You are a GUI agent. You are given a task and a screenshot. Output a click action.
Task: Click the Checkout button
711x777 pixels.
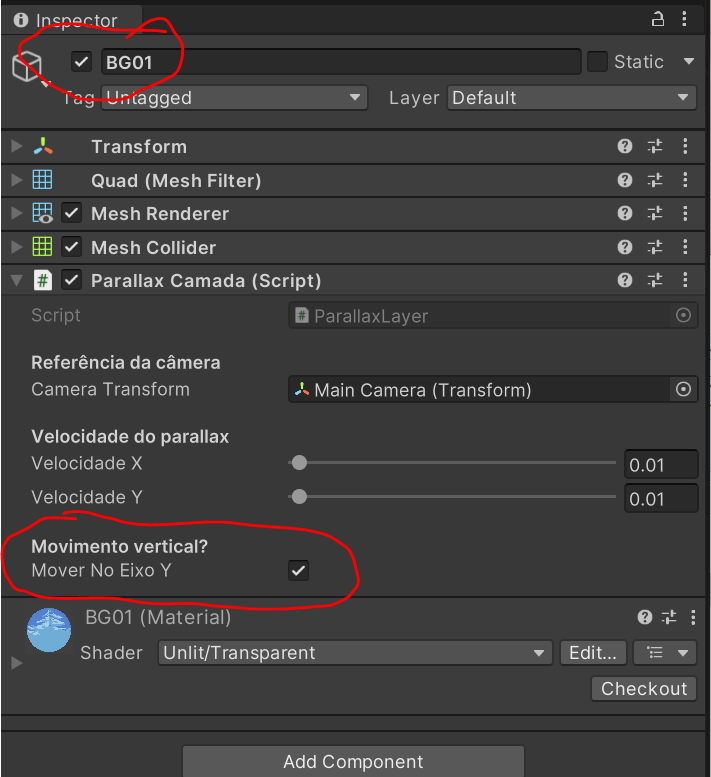point(644,689)
